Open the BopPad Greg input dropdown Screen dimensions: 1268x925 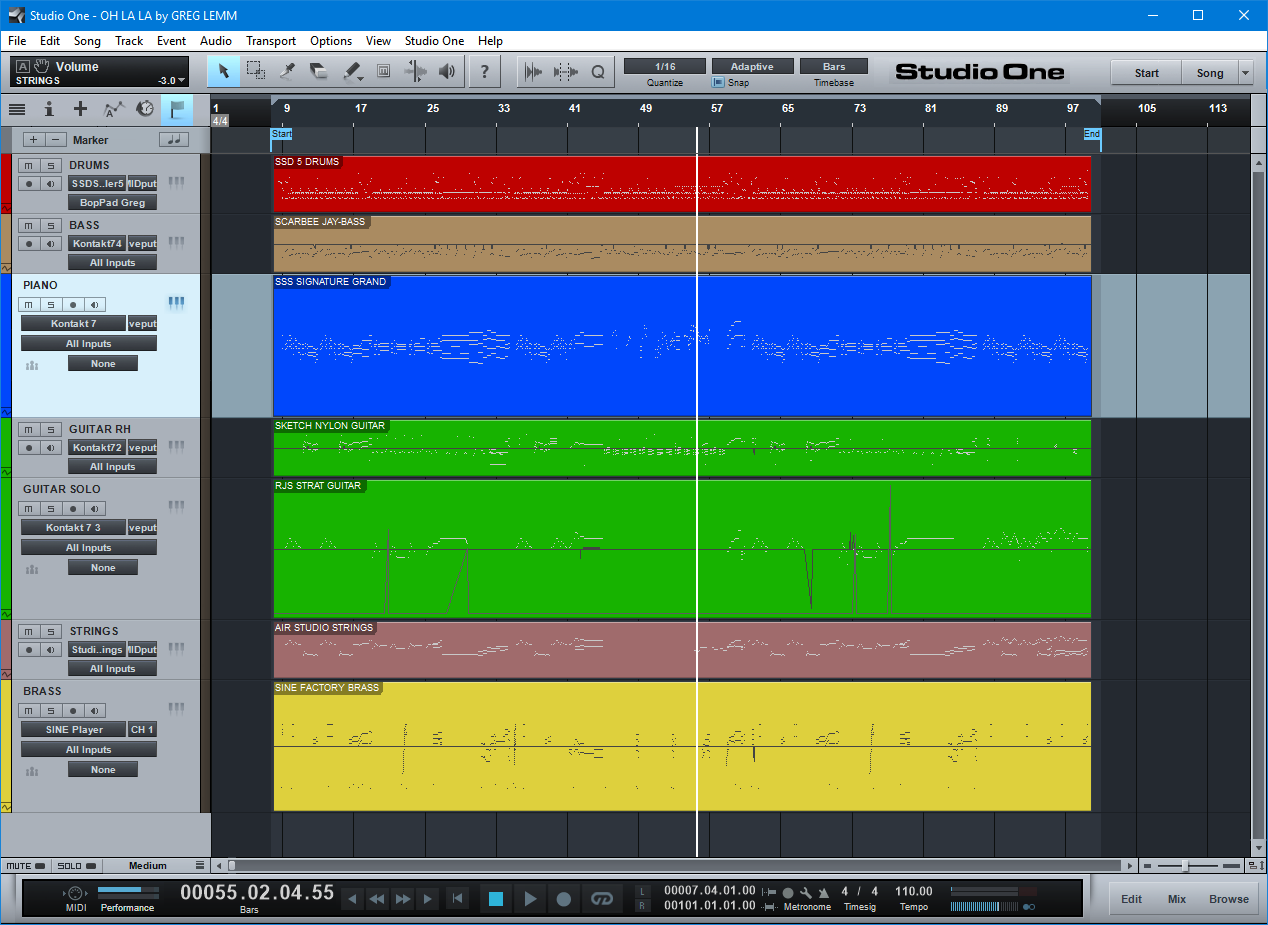pyautogui.click(x=112, y=202)
